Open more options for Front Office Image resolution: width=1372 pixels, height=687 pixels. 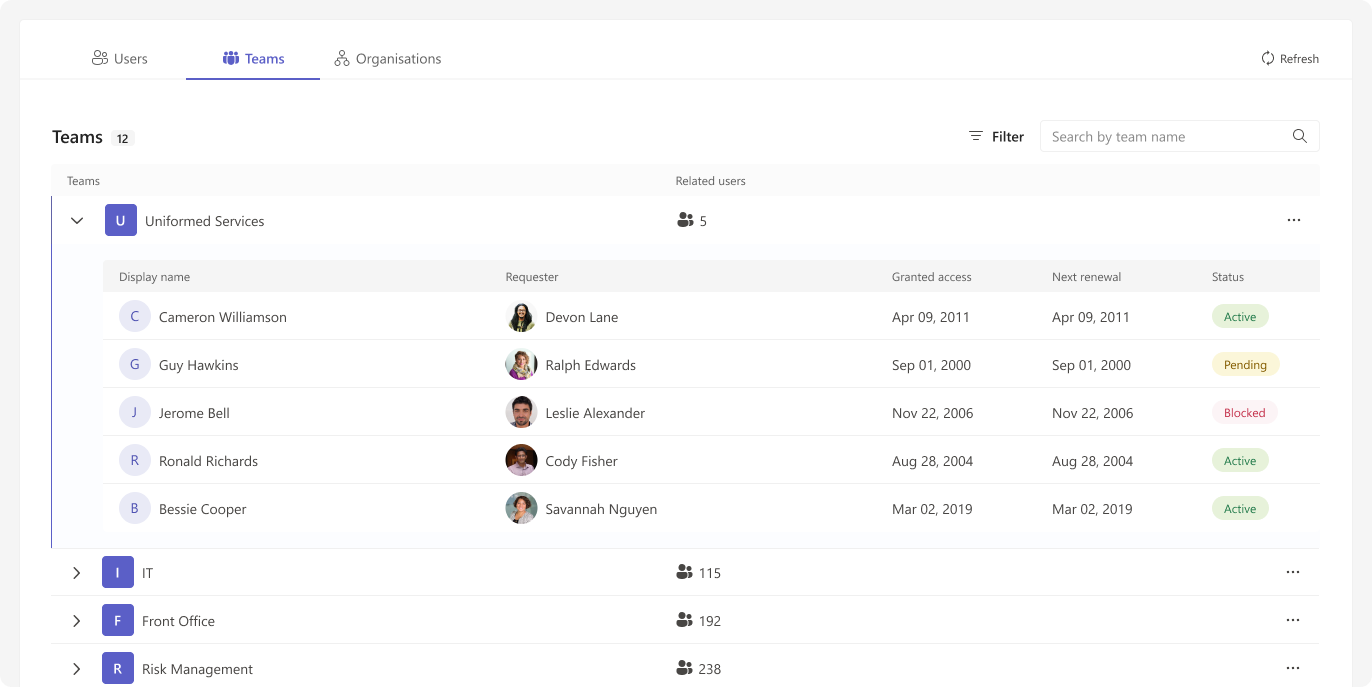click(1292, 620)
